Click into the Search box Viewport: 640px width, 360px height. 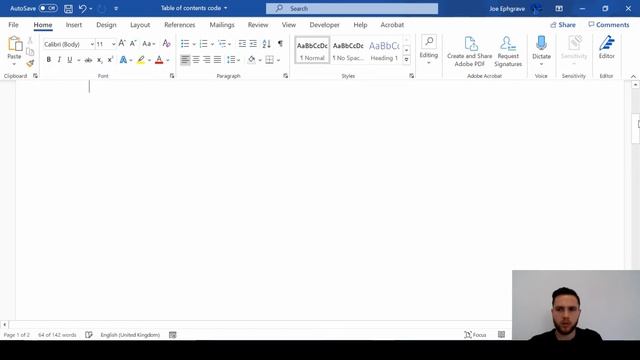coord(352,9)
